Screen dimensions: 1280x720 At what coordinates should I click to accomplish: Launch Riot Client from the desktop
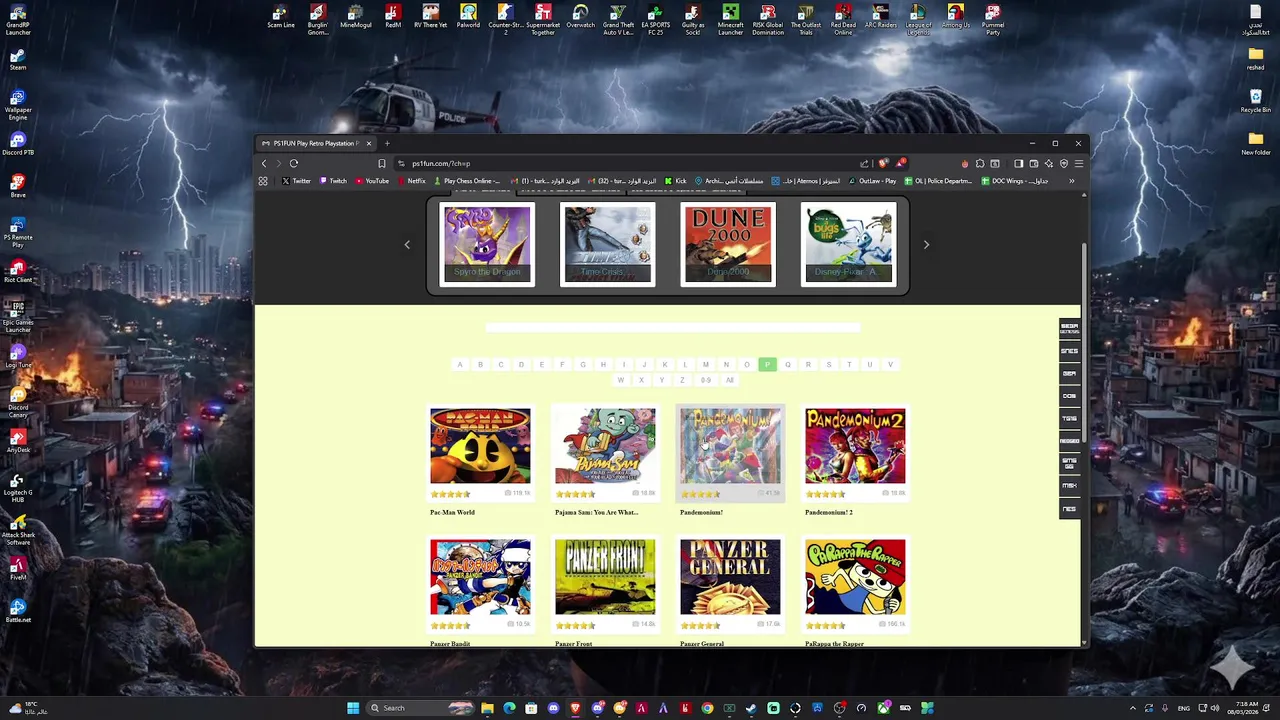pos(18,271)
